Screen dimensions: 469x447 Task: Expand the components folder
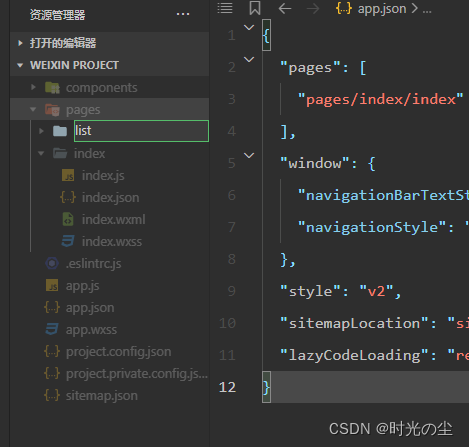[34, 87]
